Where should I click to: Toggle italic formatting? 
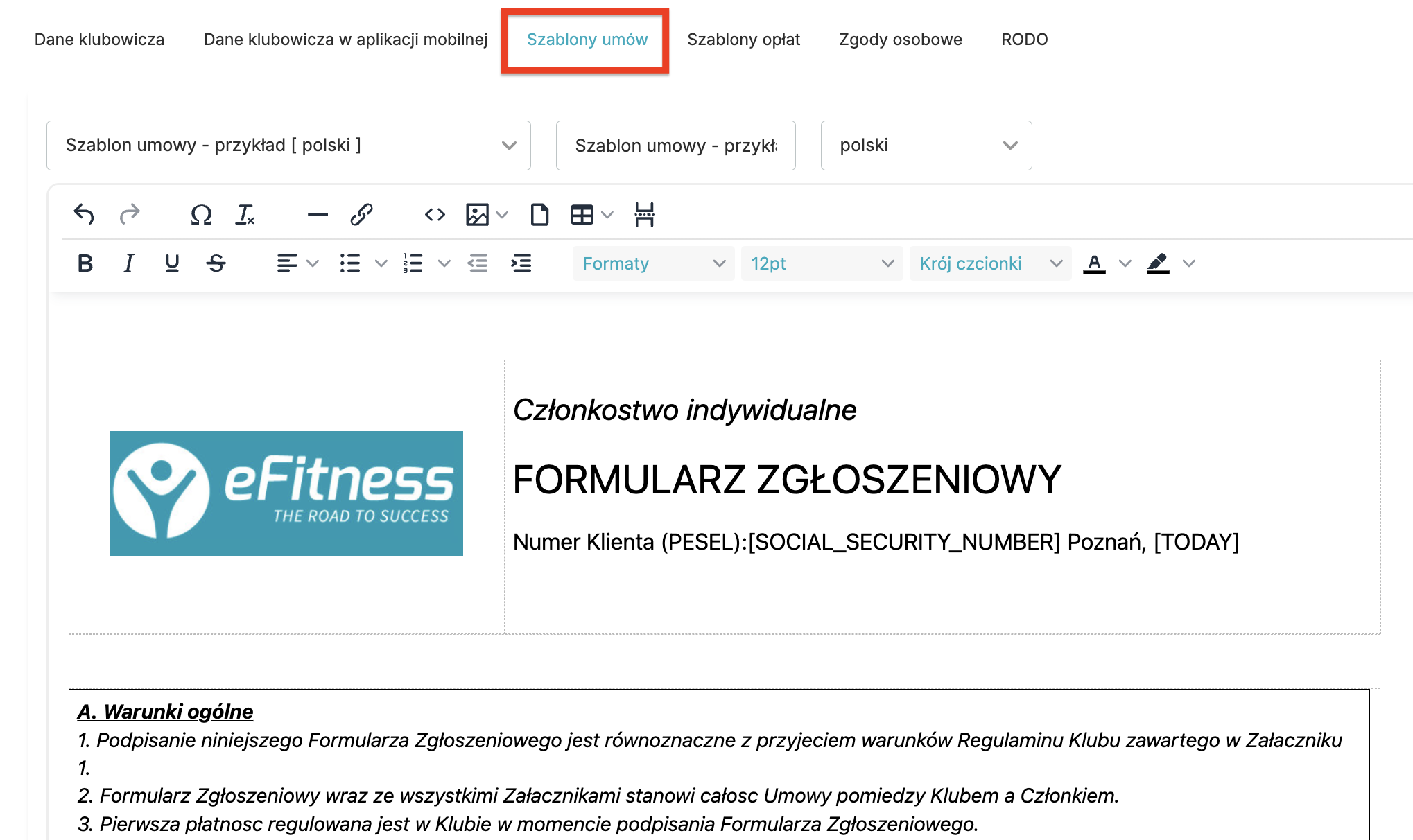coord(128,263)
